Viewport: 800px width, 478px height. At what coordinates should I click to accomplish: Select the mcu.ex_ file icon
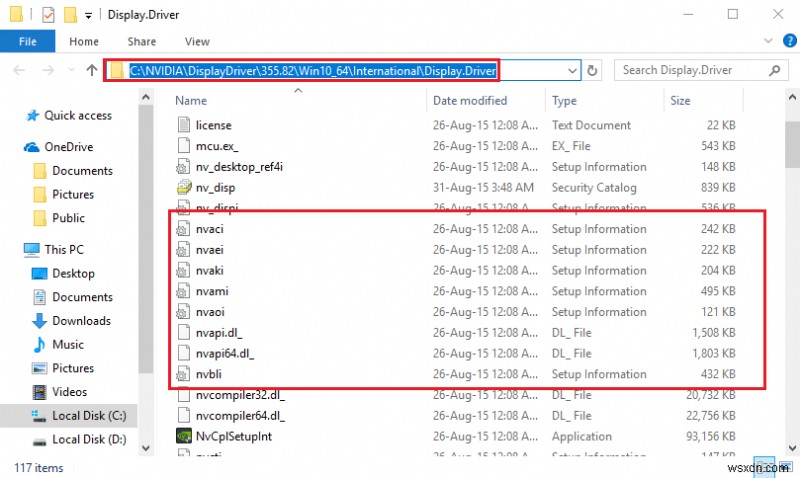(184, 146)
